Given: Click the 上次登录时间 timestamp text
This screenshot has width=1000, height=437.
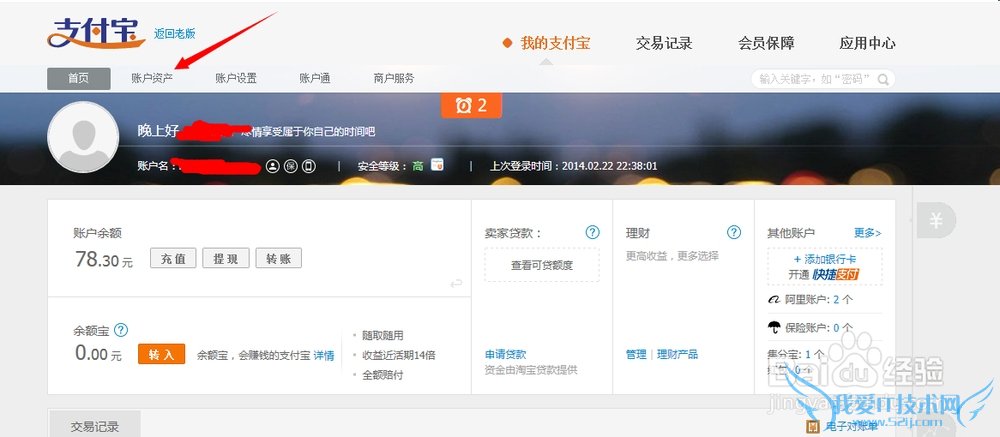Looking at the screenshot, I should (x=573, y=166).
